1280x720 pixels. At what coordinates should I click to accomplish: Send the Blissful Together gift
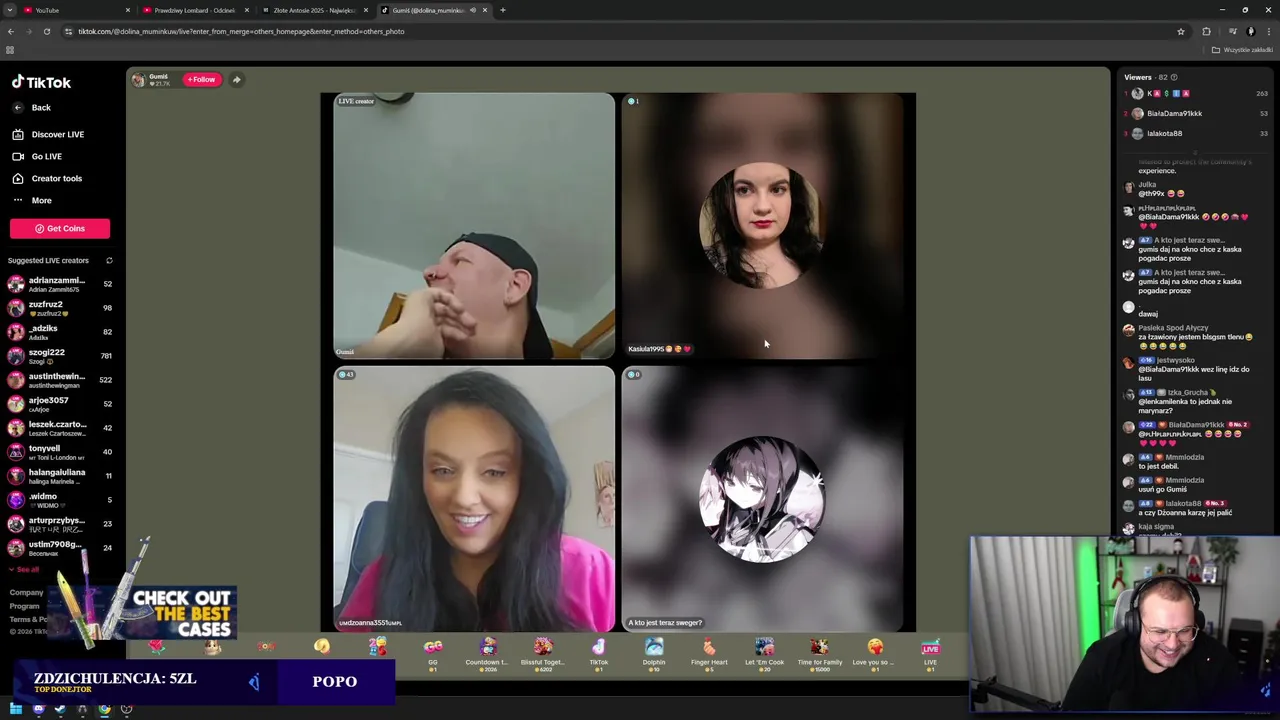(x=543, y=653)
